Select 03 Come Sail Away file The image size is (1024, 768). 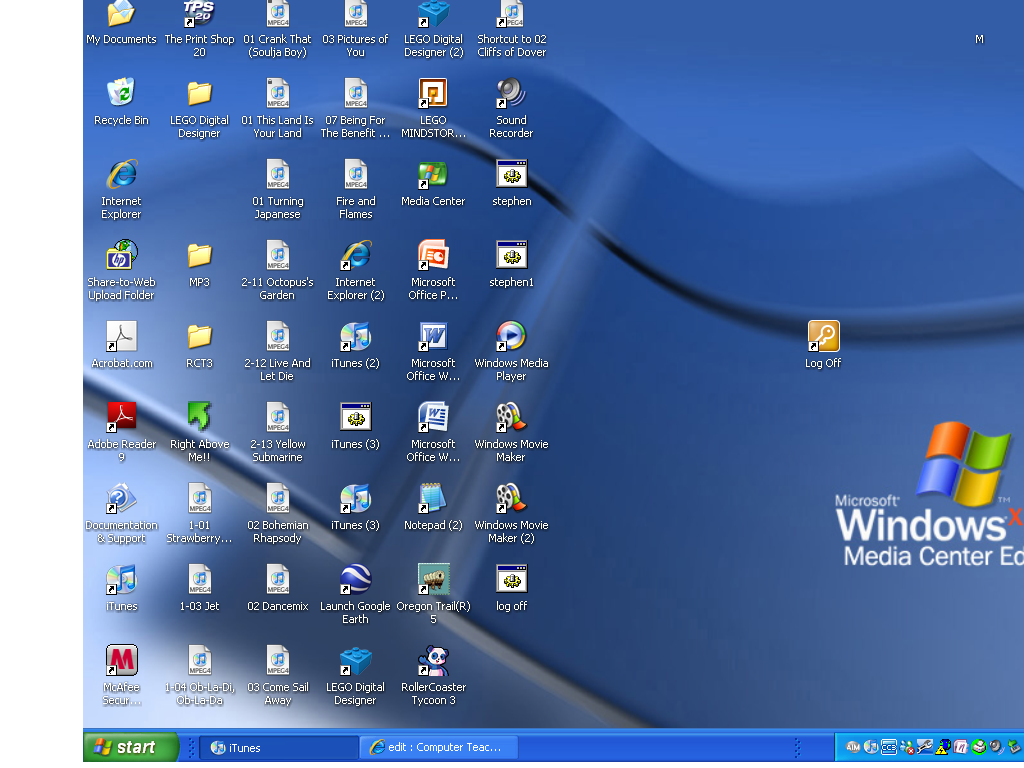pyautogui.click(x=278, y=675)
